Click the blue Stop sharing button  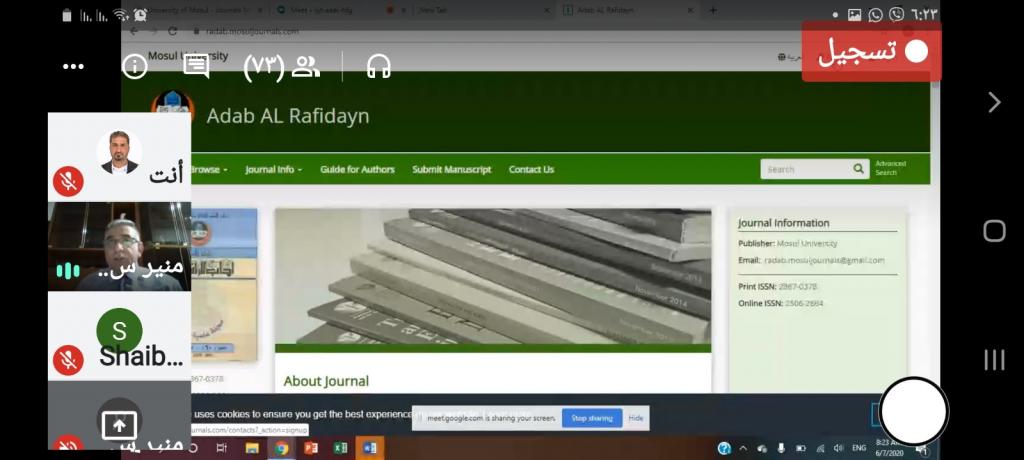[591, 418]
